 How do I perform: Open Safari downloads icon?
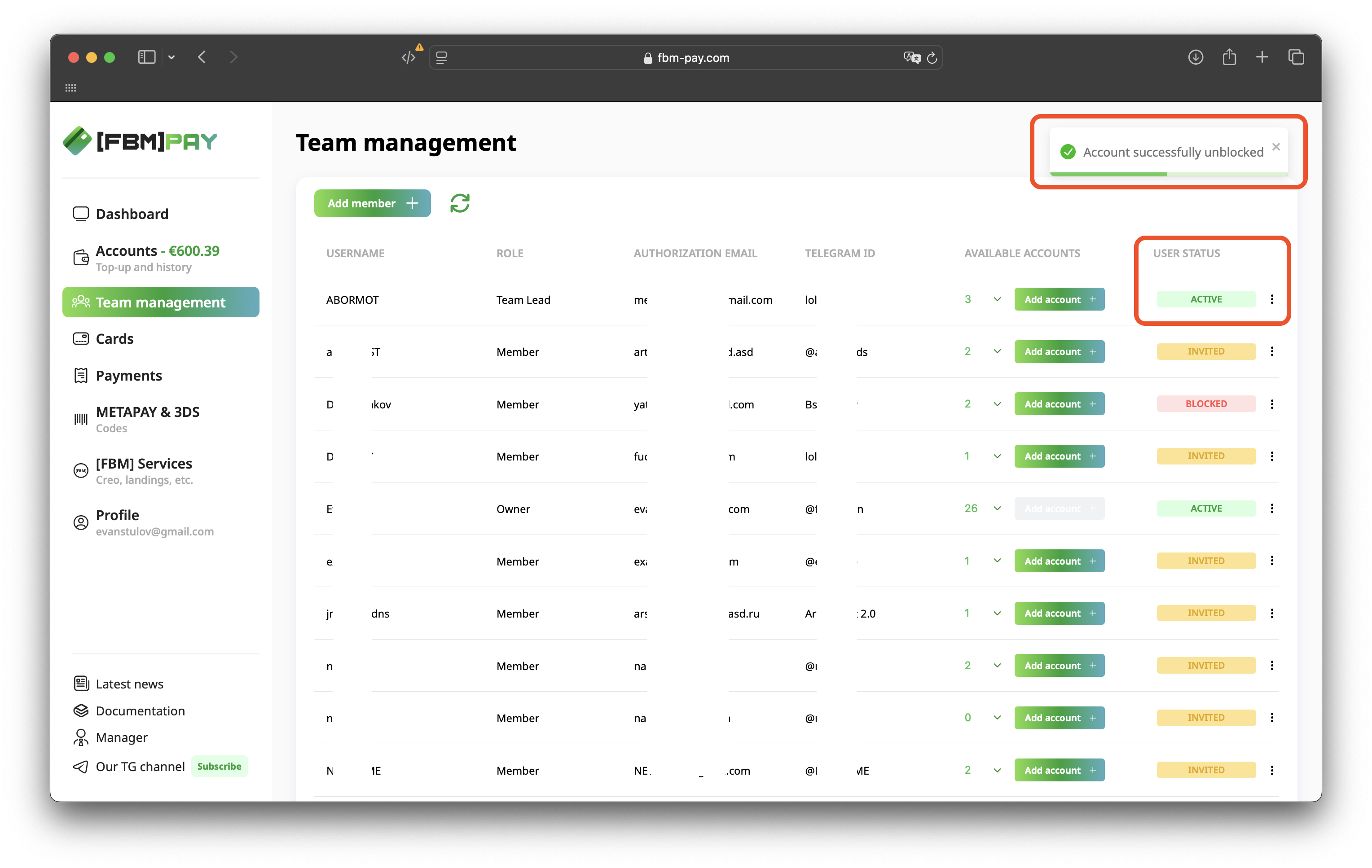pyautogui.click(x=1196, y=57)
